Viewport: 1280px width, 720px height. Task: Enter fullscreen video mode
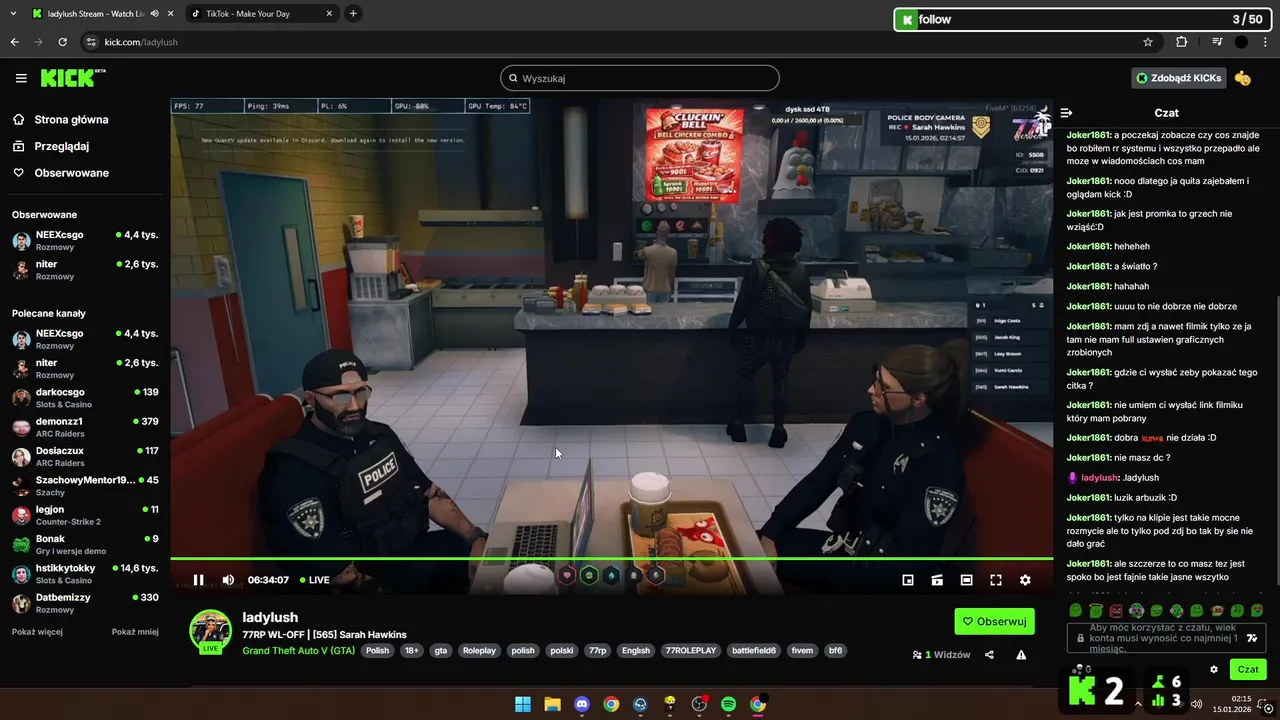[996, 580]
